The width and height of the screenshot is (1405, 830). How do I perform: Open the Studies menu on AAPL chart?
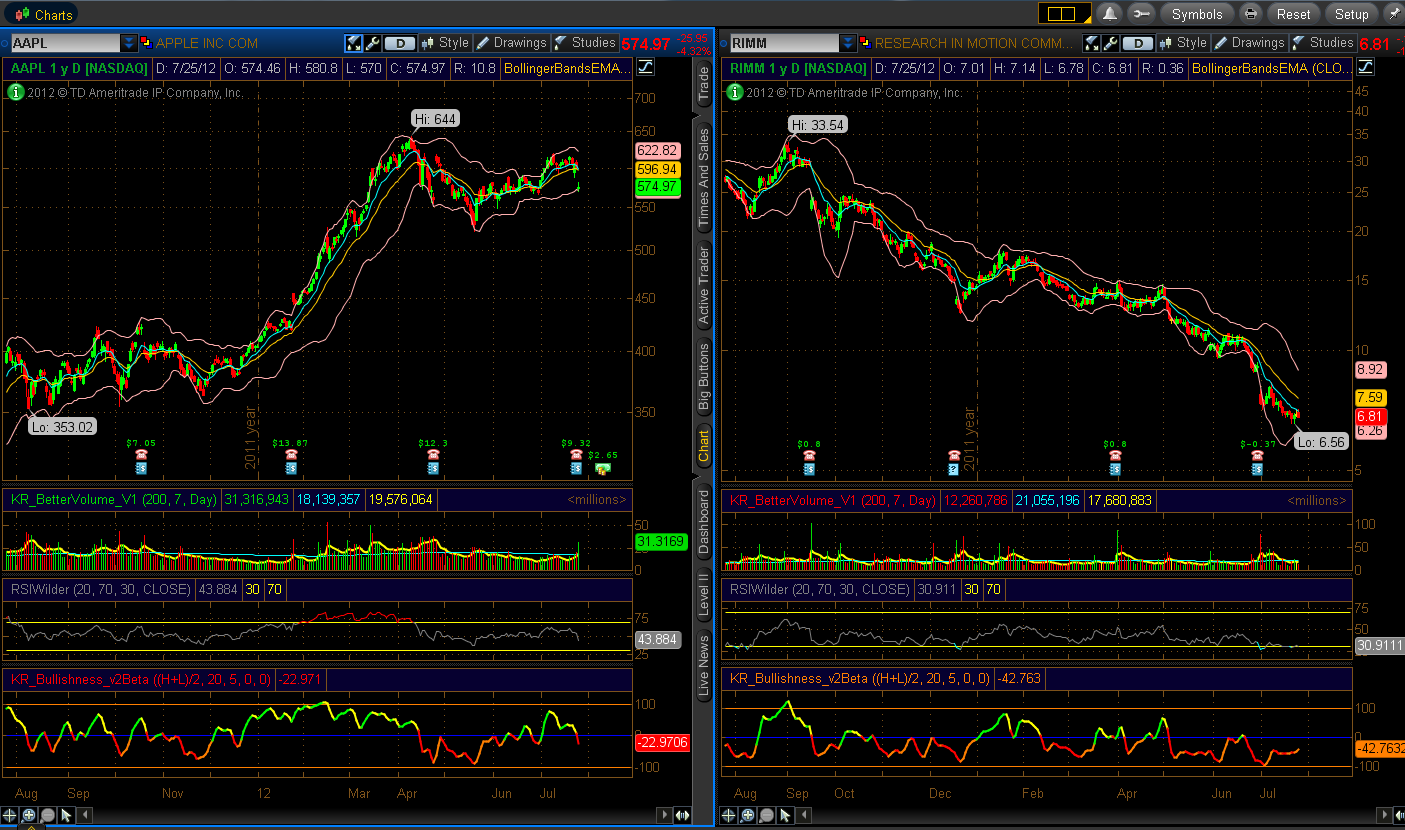click(585, 43)
